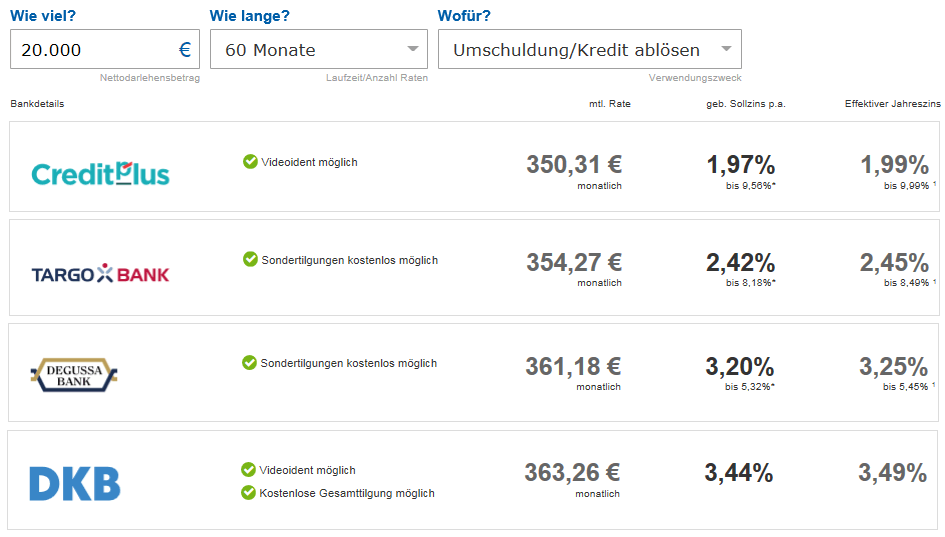Screen dimensions: 945x537
Task: Click the DKB logo
Action: (75, 483)
